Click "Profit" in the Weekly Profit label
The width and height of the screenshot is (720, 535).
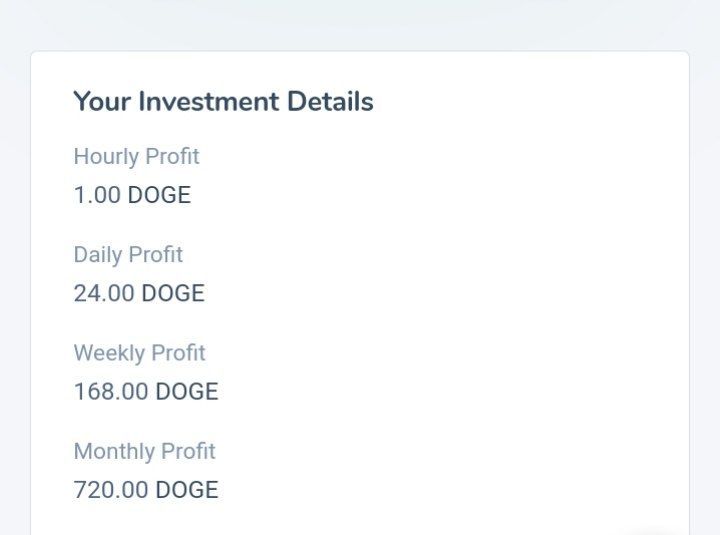point(179,353)
